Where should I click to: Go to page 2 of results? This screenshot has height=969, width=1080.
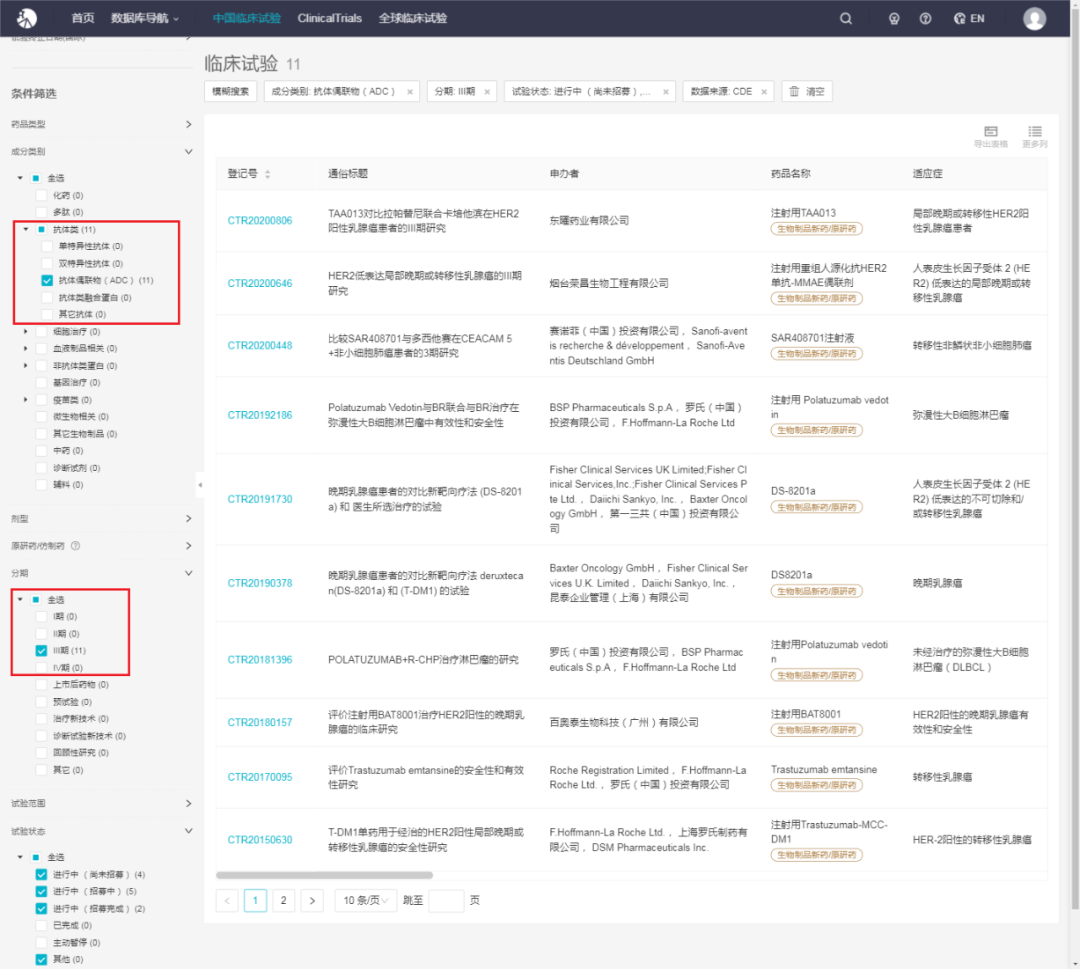[283, 900]
